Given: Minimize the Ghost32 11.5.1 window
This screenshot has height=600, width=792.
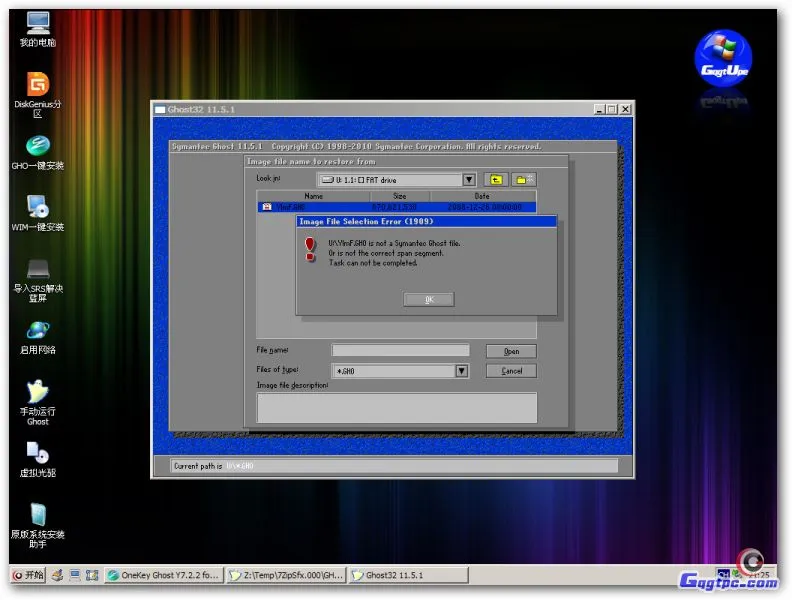Looking at the screenshot, I should tap(599, 109).
